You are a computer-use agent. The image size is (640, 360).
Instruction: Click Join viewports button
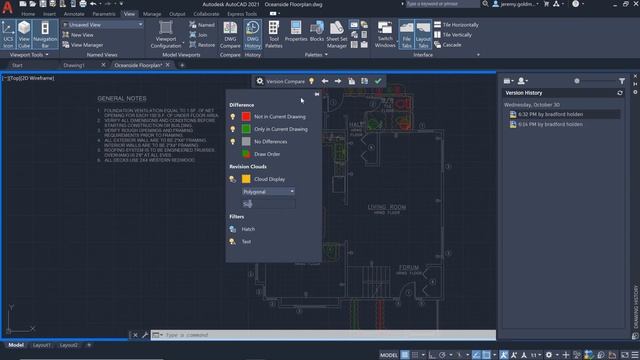point(198,35)
